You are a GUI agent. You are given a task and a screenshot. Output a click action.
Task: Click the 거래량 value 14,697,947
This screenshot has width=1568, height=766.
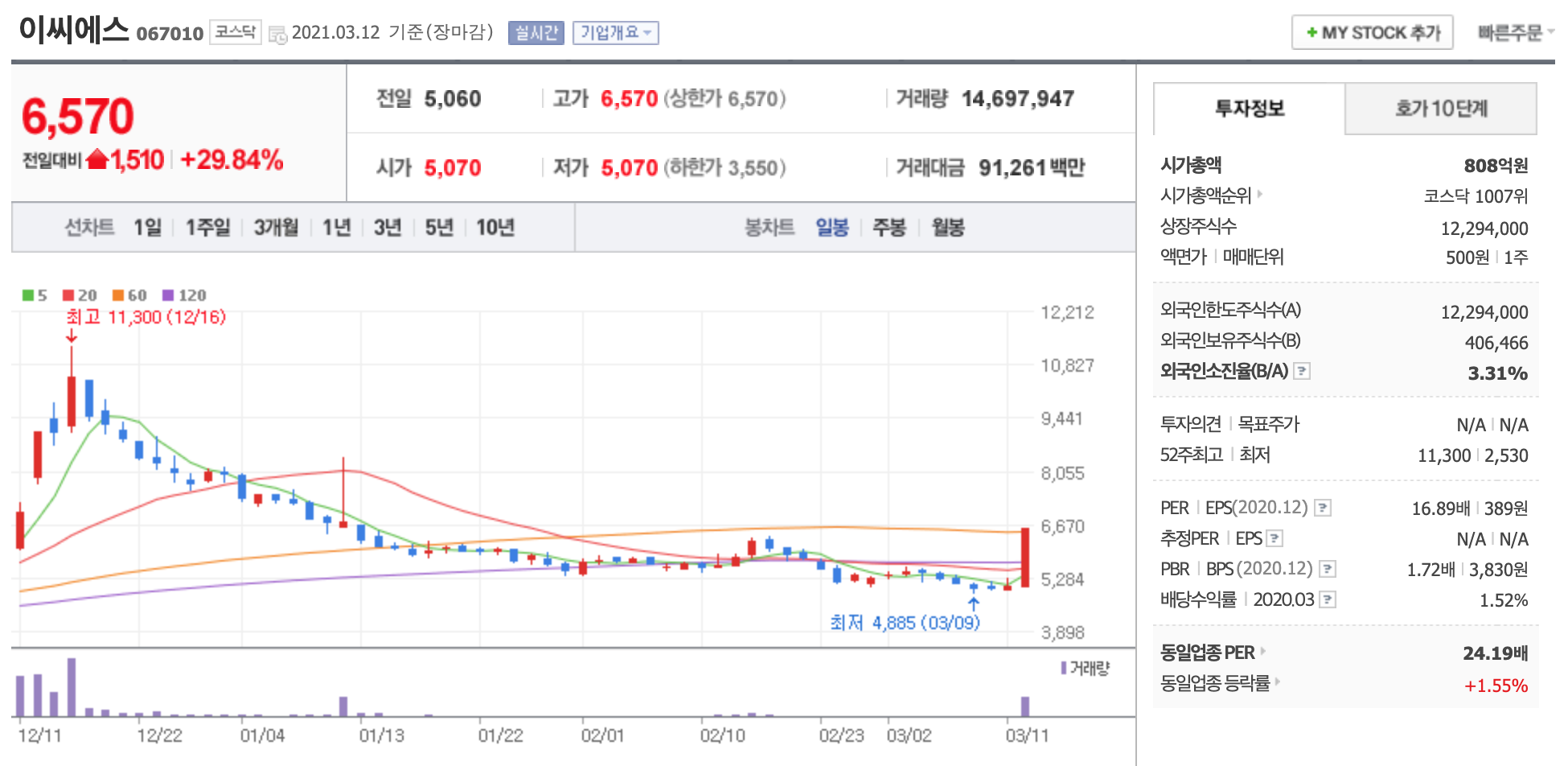tap(1018, 99)
